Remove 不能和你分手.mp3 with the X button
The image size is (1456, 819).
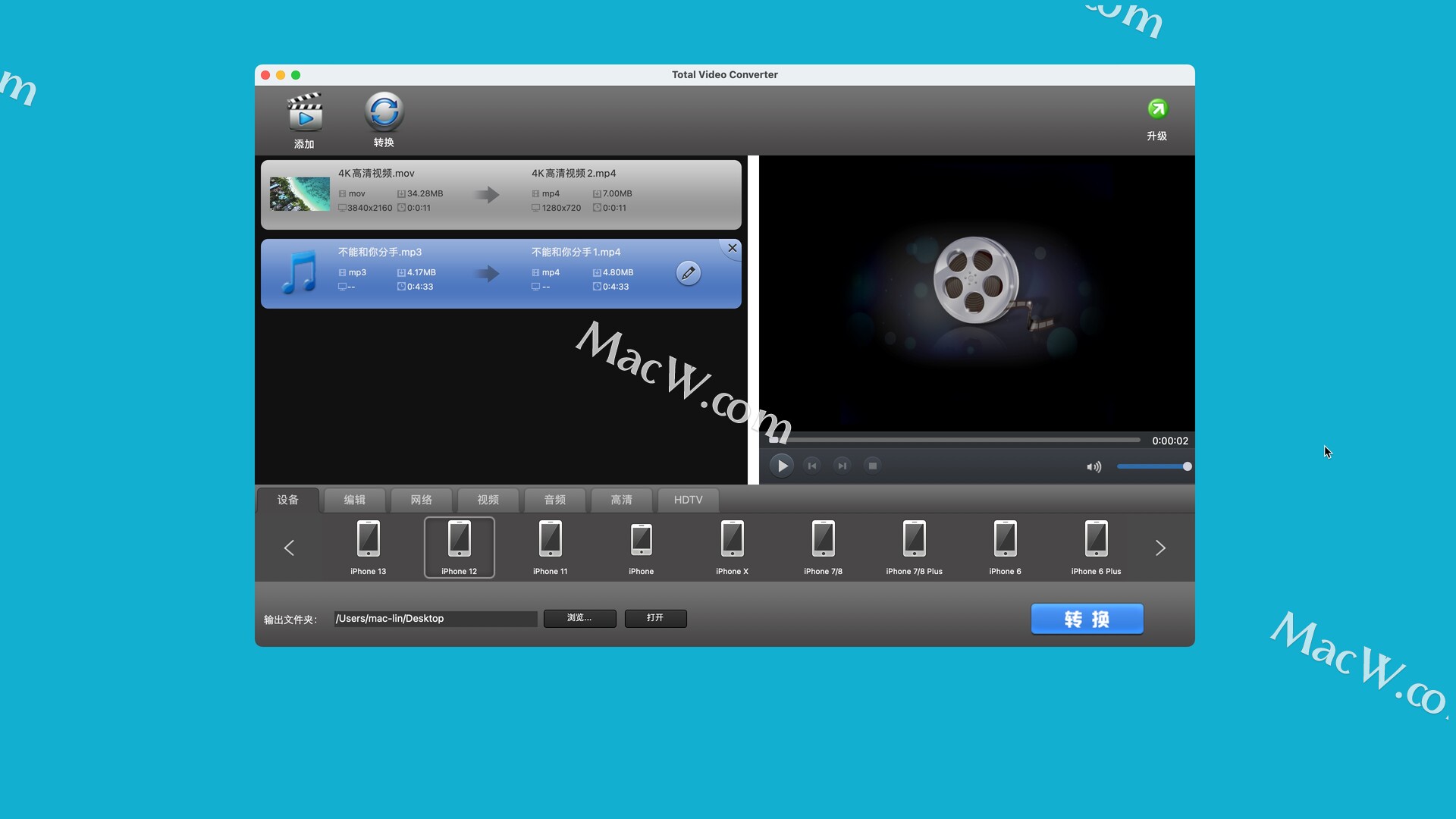[x=732, y=248]
